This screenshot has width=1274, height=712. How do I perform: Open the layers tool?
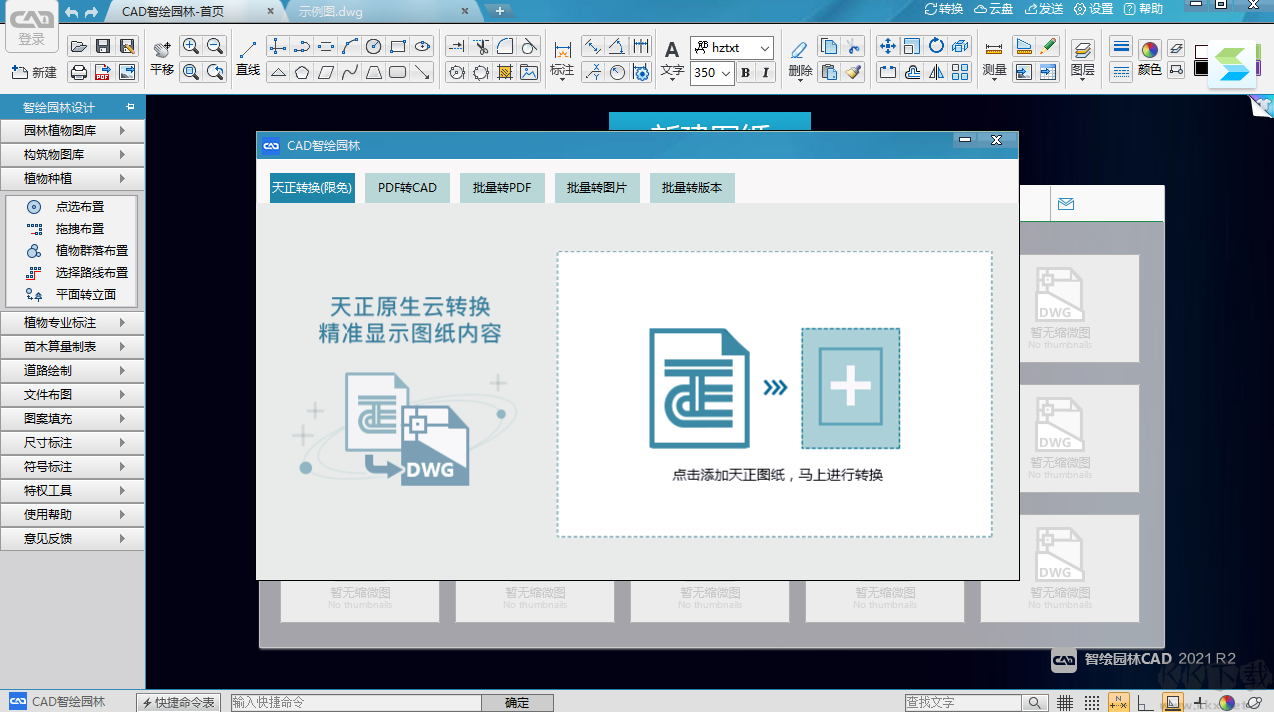tap(1082, 56)
